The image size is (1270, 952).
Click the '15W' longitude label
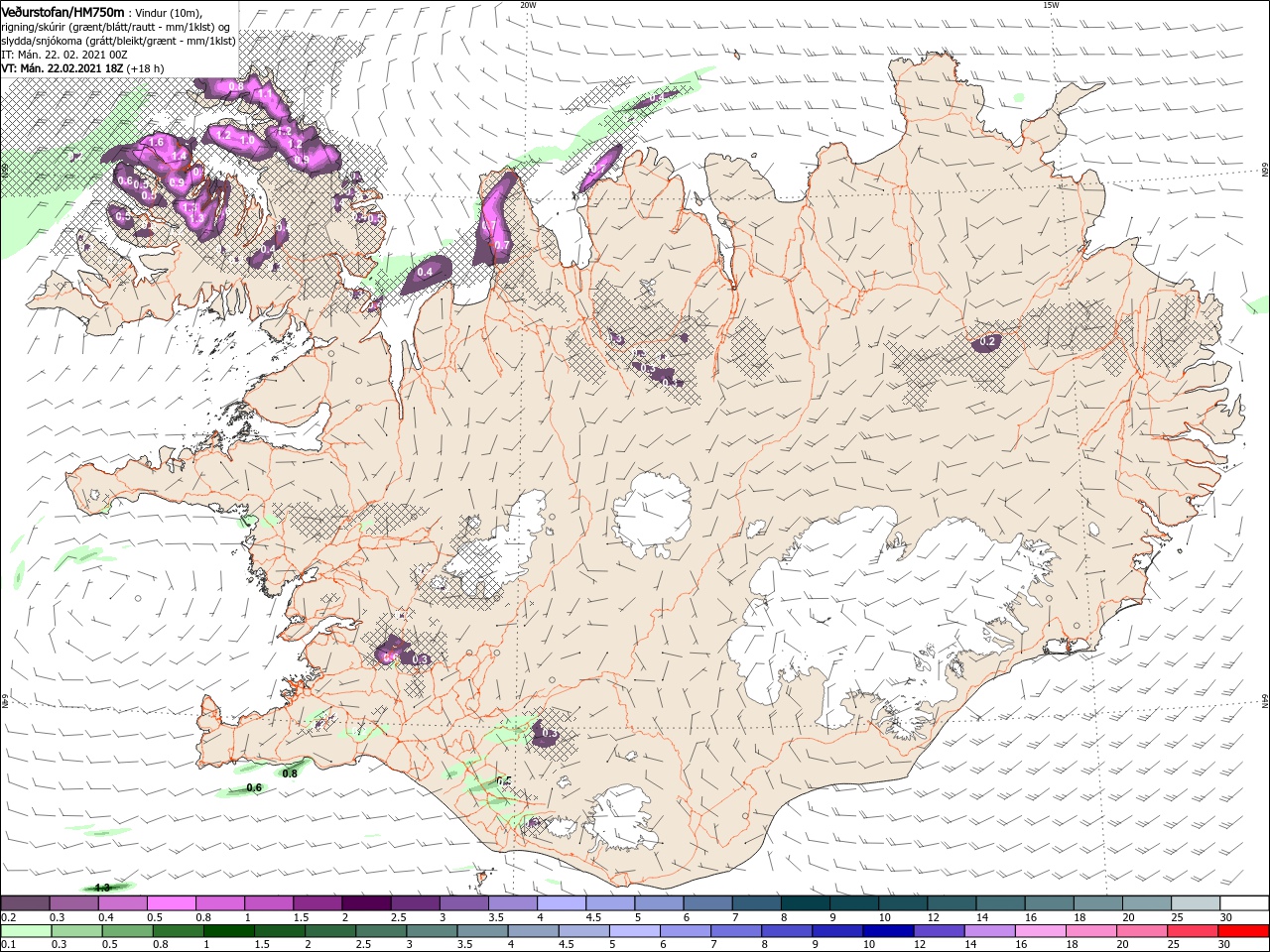[x=1051, y=5]
